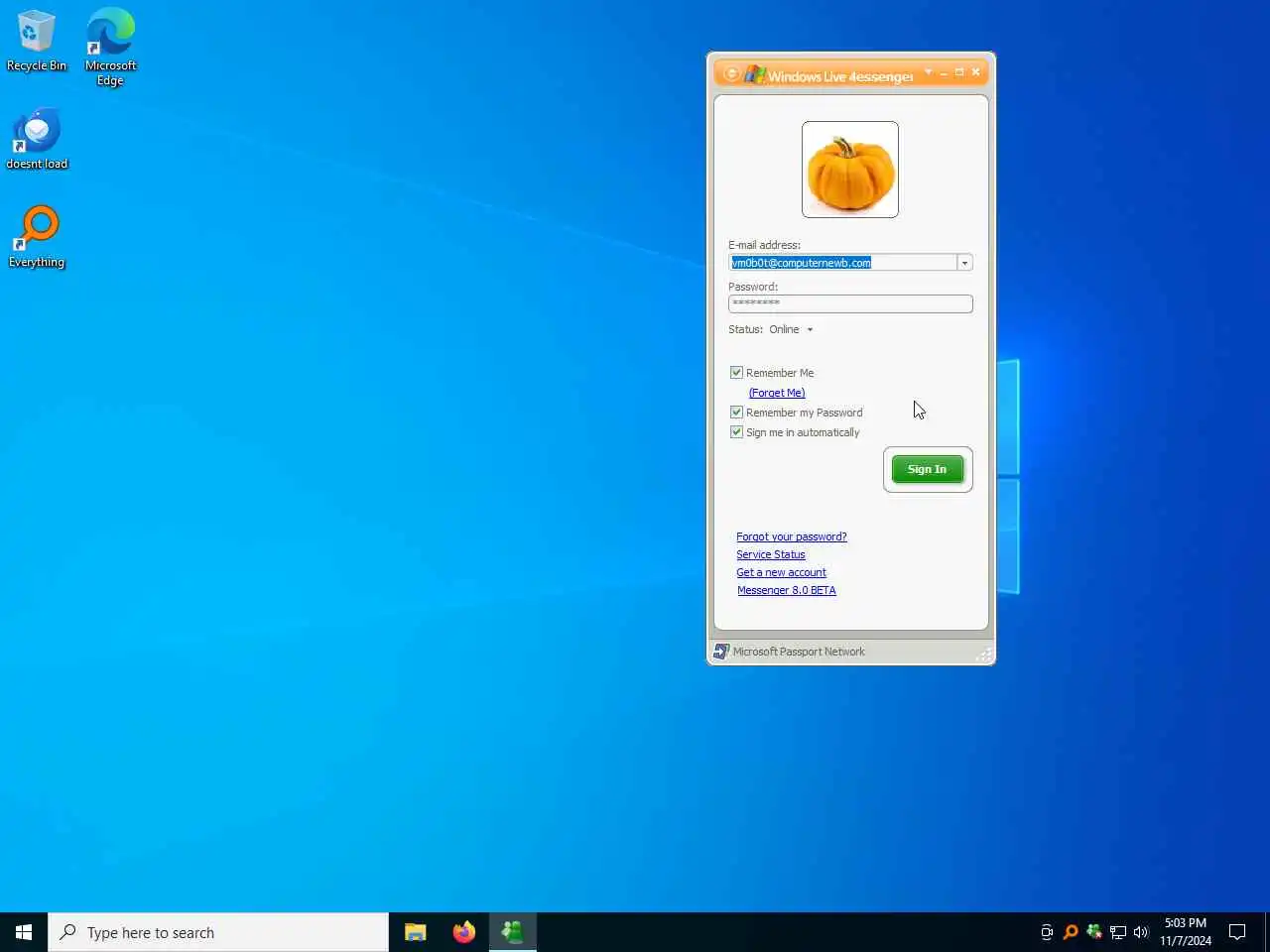Click the Messenger tray status icon
Viewport: 1270px width, 952px height.
click(1094, 932)
